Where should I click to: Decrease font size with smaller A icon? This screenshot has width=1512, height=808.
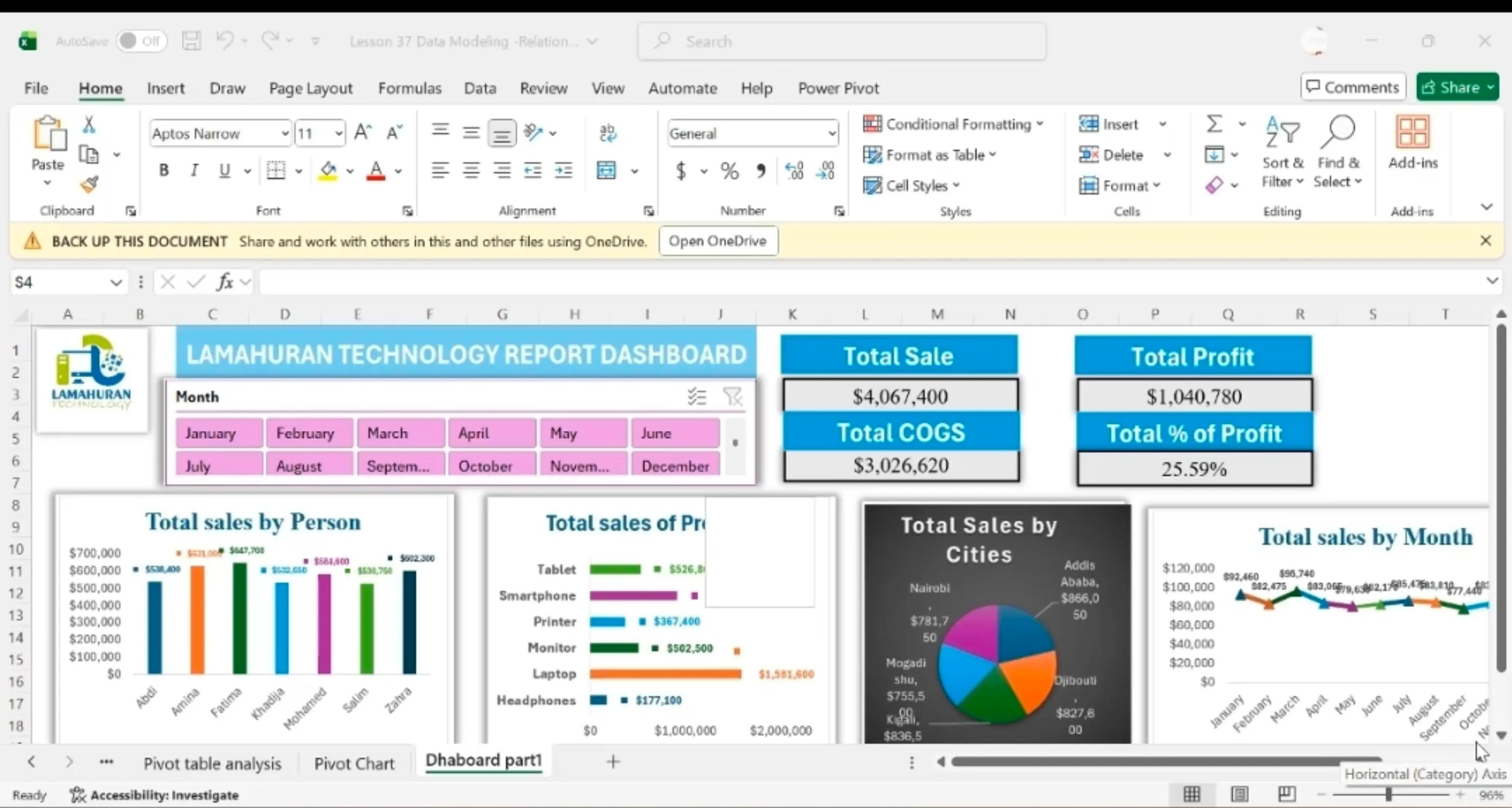[x=394, y=132]
